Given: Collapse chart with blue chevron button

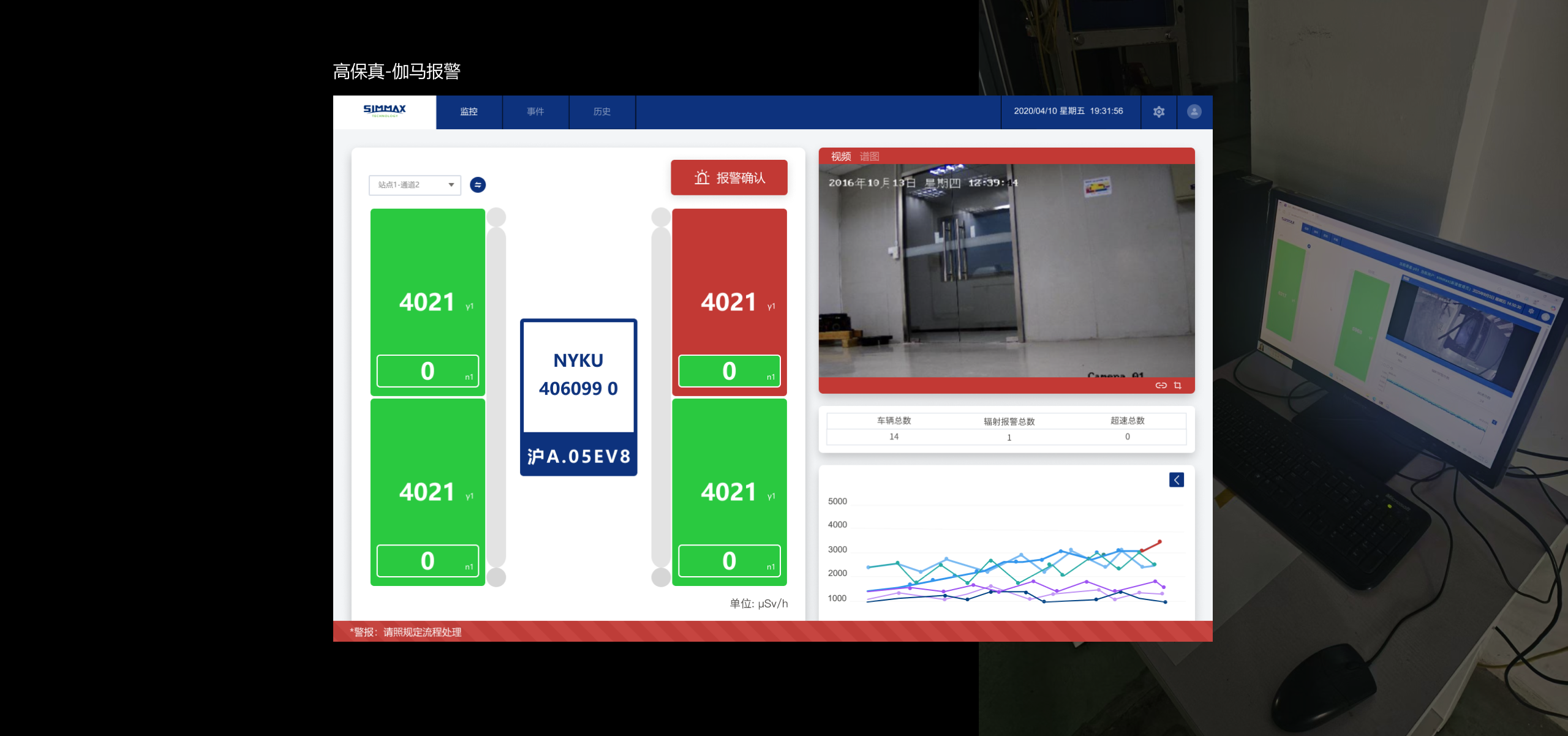Looking at the screenshot, I should [x=1176, y=479].
